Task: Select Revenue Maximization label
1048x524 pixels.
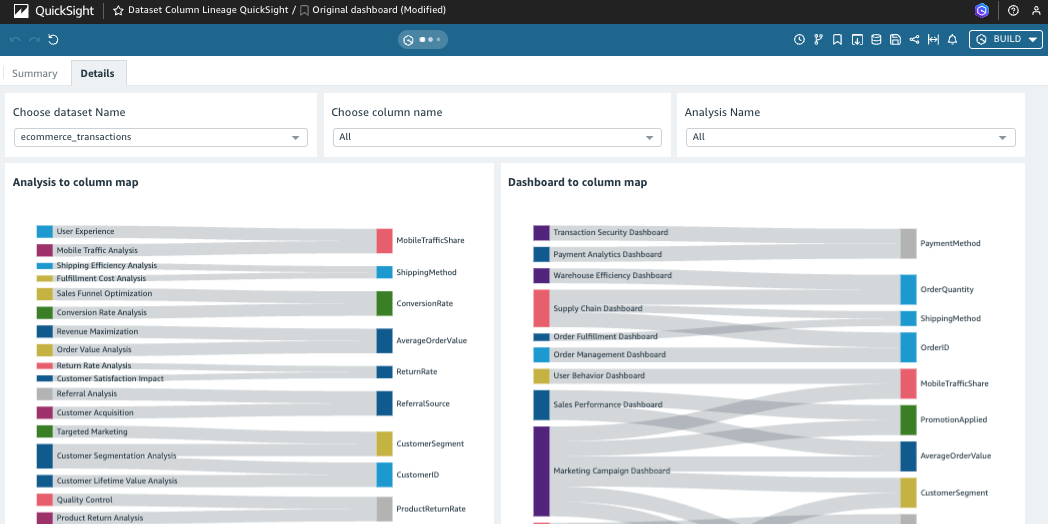Action: pyautogui.click(x=98, y=332)
